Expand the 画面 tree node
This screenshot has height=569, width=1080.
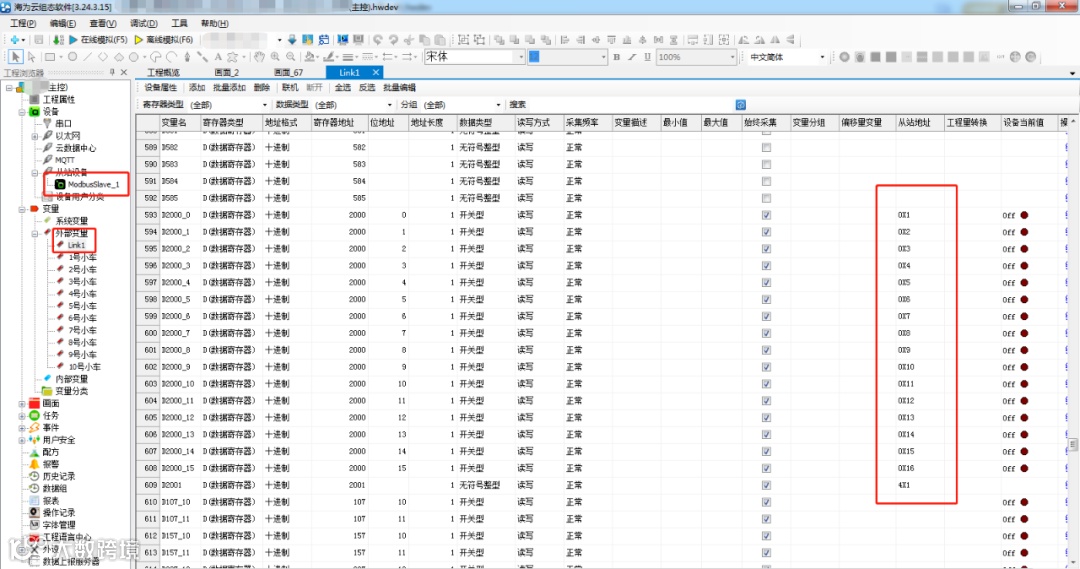(x=22, y=404)
